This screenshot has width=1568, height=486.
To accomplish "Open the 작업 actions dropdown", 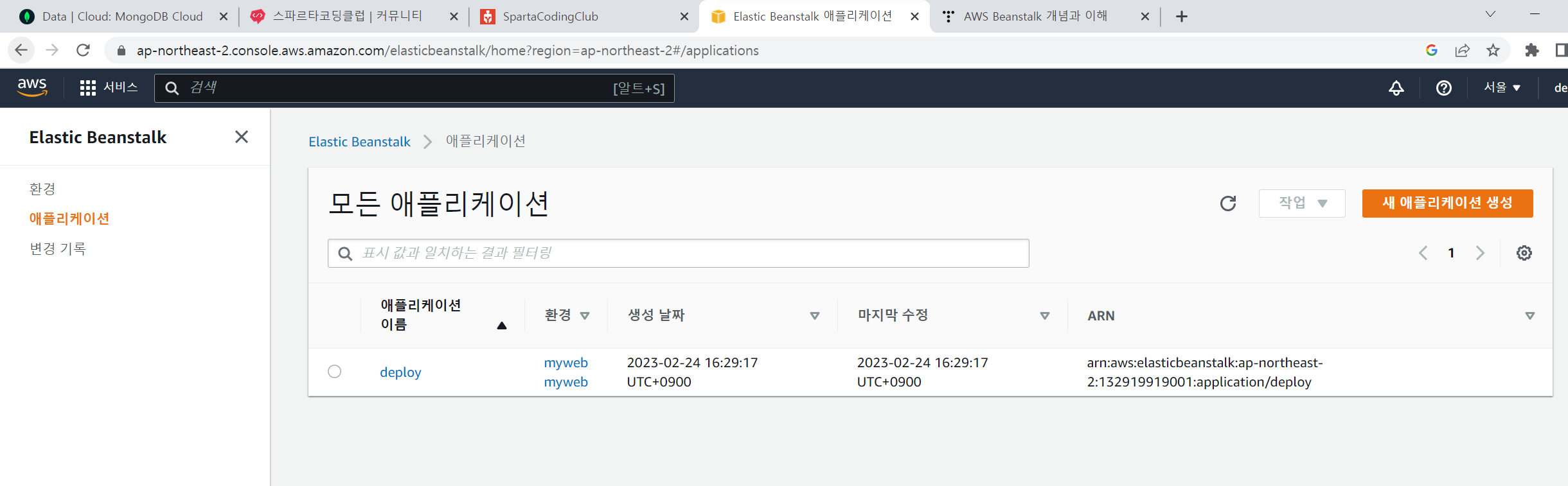I will click(1302, 204).
